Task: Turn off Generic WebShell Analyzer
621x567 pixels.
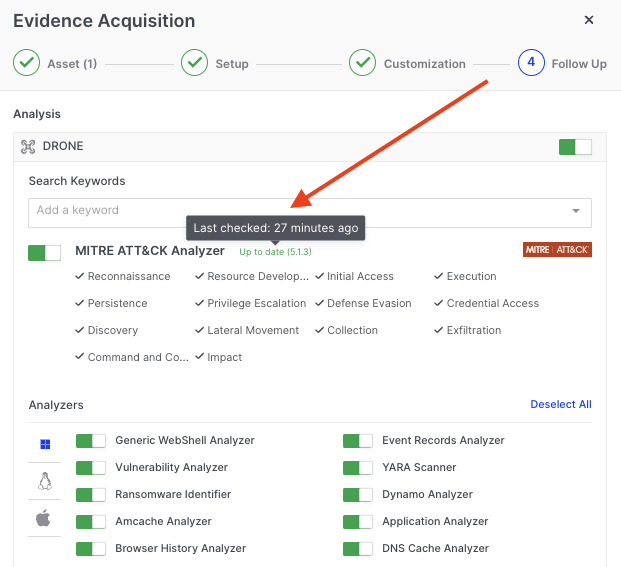Action: coord(91,441)
